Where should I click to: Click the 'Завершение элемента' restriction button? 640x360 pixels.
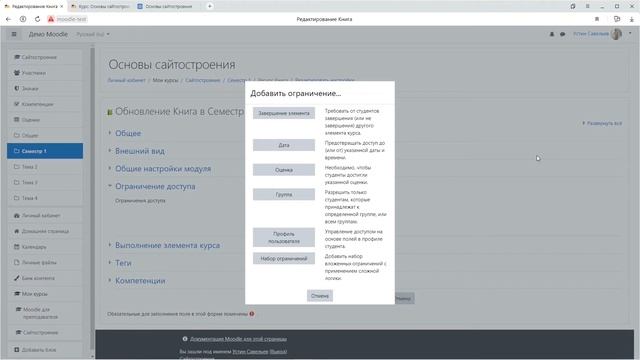point(284,113)
